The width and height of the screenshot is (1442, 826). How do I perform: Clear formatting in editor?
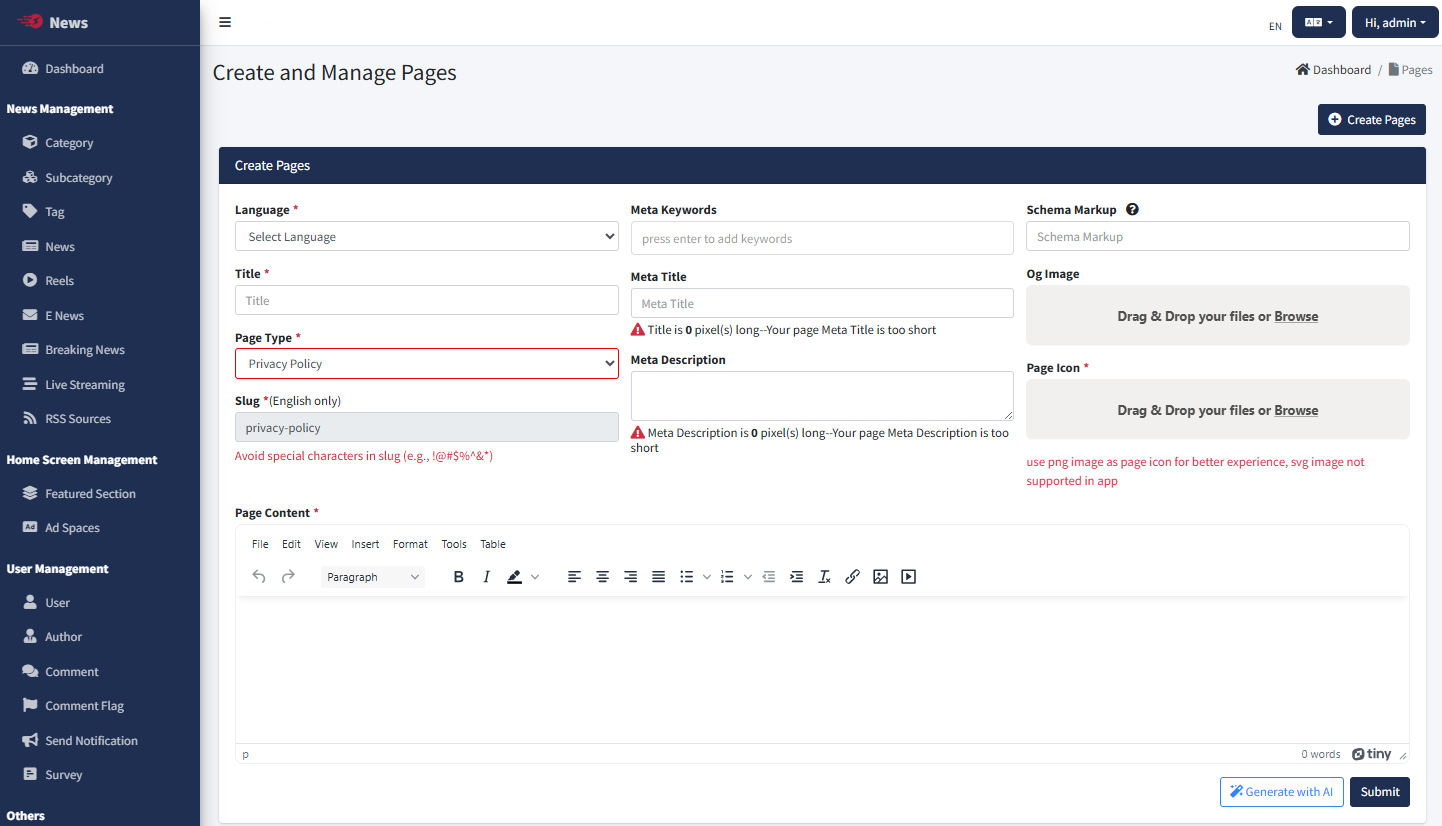[x=824, y=577]
